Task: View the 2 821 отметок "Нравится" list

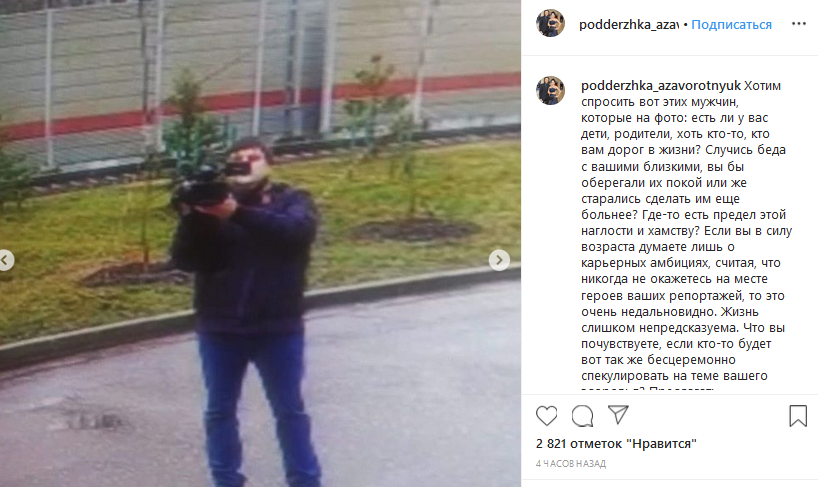Action: click(616, 444)
